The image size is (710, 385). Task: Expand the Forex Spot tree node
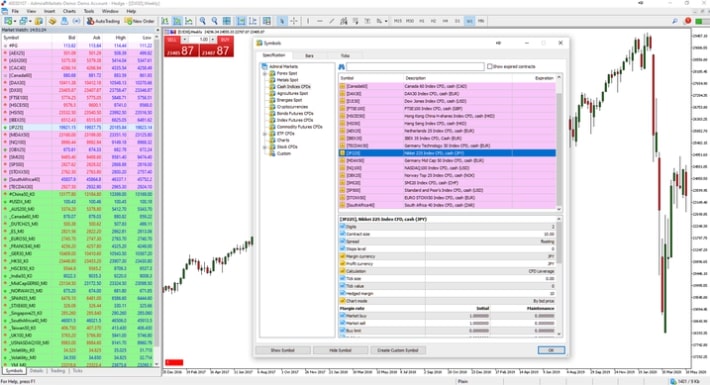pyautogui.click(x=265, y=73)
